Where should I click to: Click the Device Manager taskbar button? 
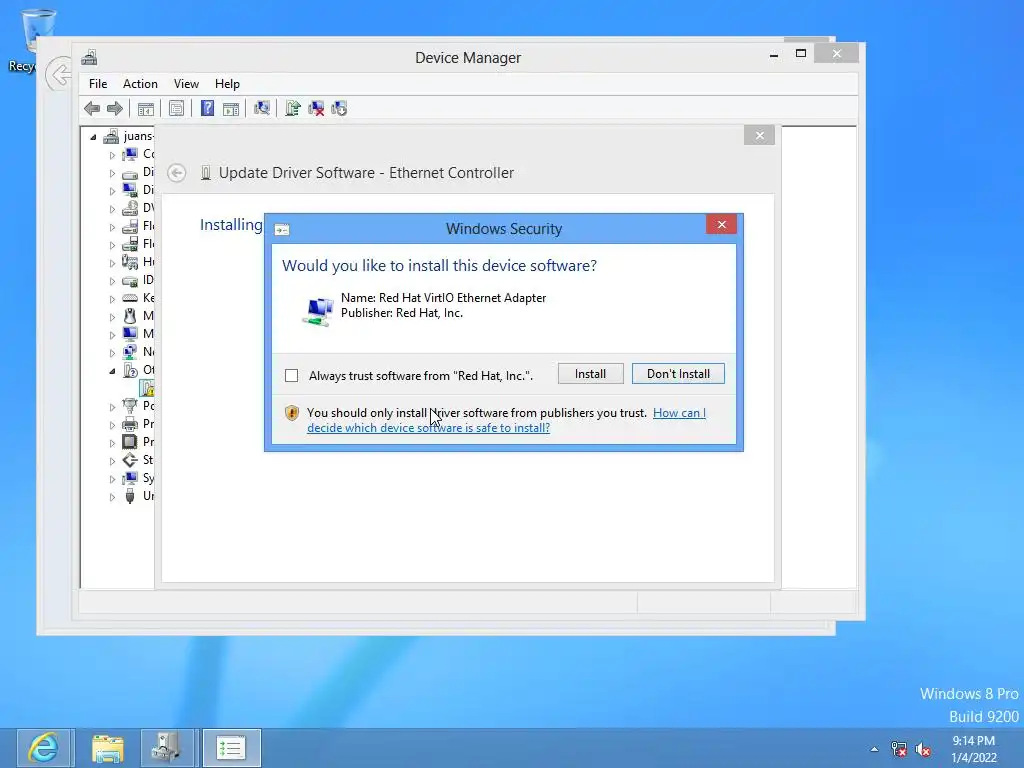pos(167,748)
